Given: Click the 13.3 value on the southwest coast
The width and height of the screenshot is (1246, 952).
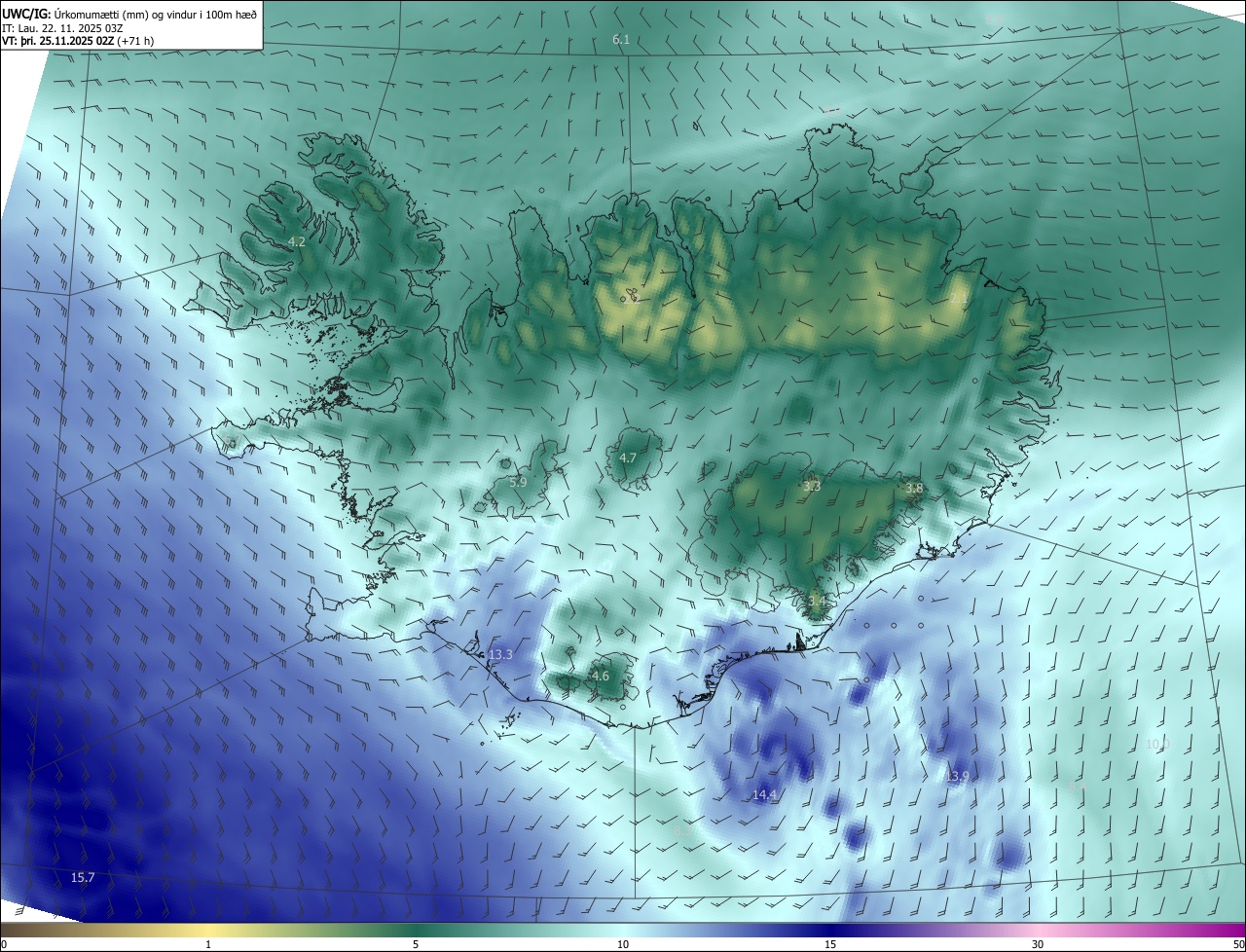Looking at the screenshot, I should 500,655.
